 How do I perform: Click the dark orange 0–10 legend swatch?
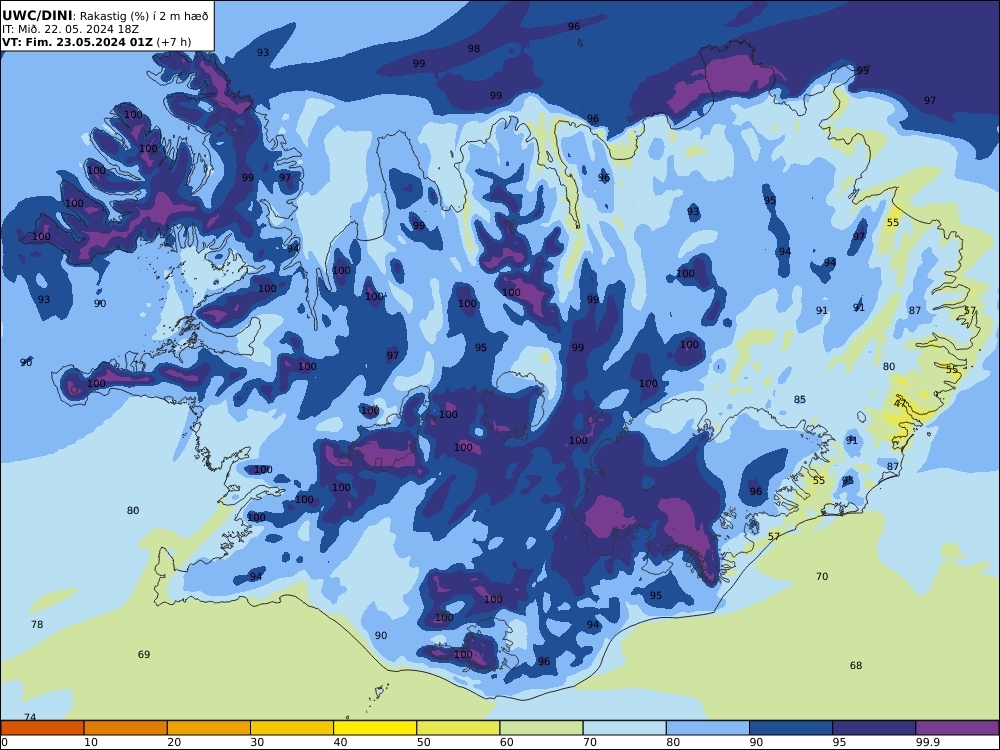tap(42, 728)
